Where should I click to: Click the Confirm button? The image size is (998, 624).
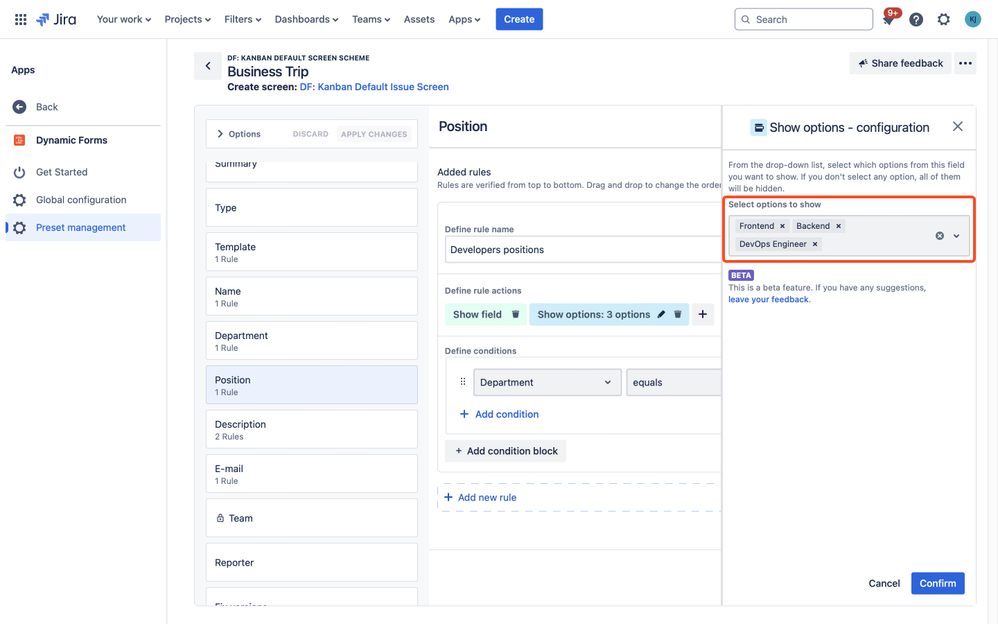(x=938, y=583)
